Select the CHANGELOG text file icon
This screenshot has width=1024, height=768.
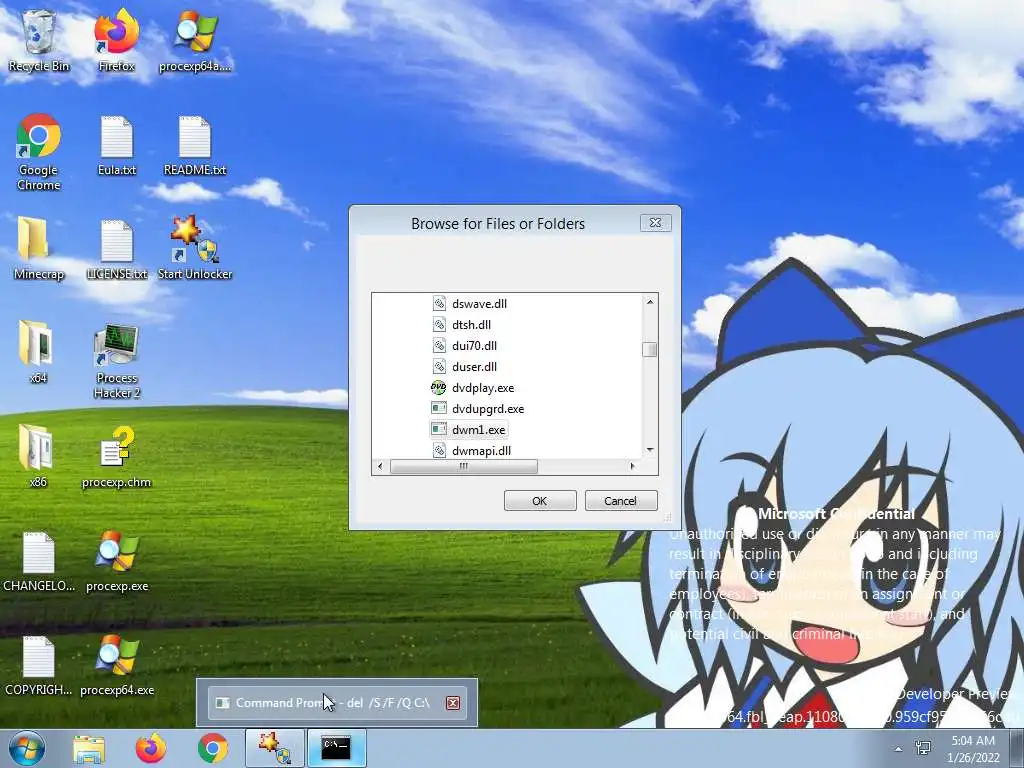39,560
